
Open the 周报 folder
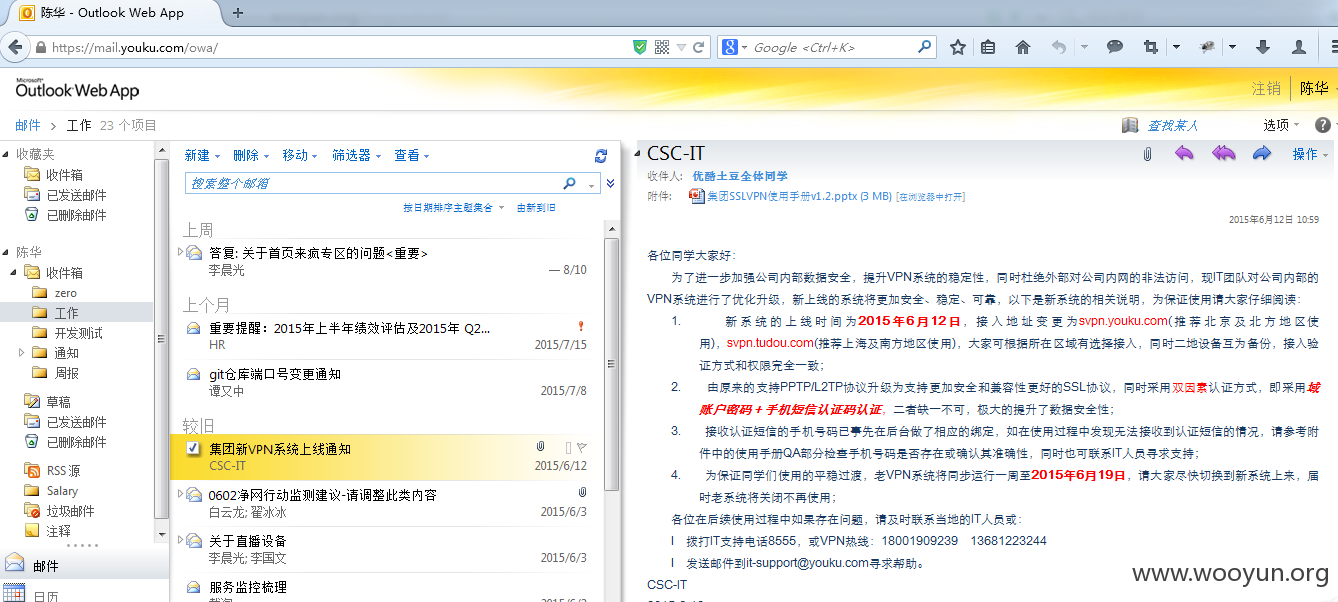[66, 373]
